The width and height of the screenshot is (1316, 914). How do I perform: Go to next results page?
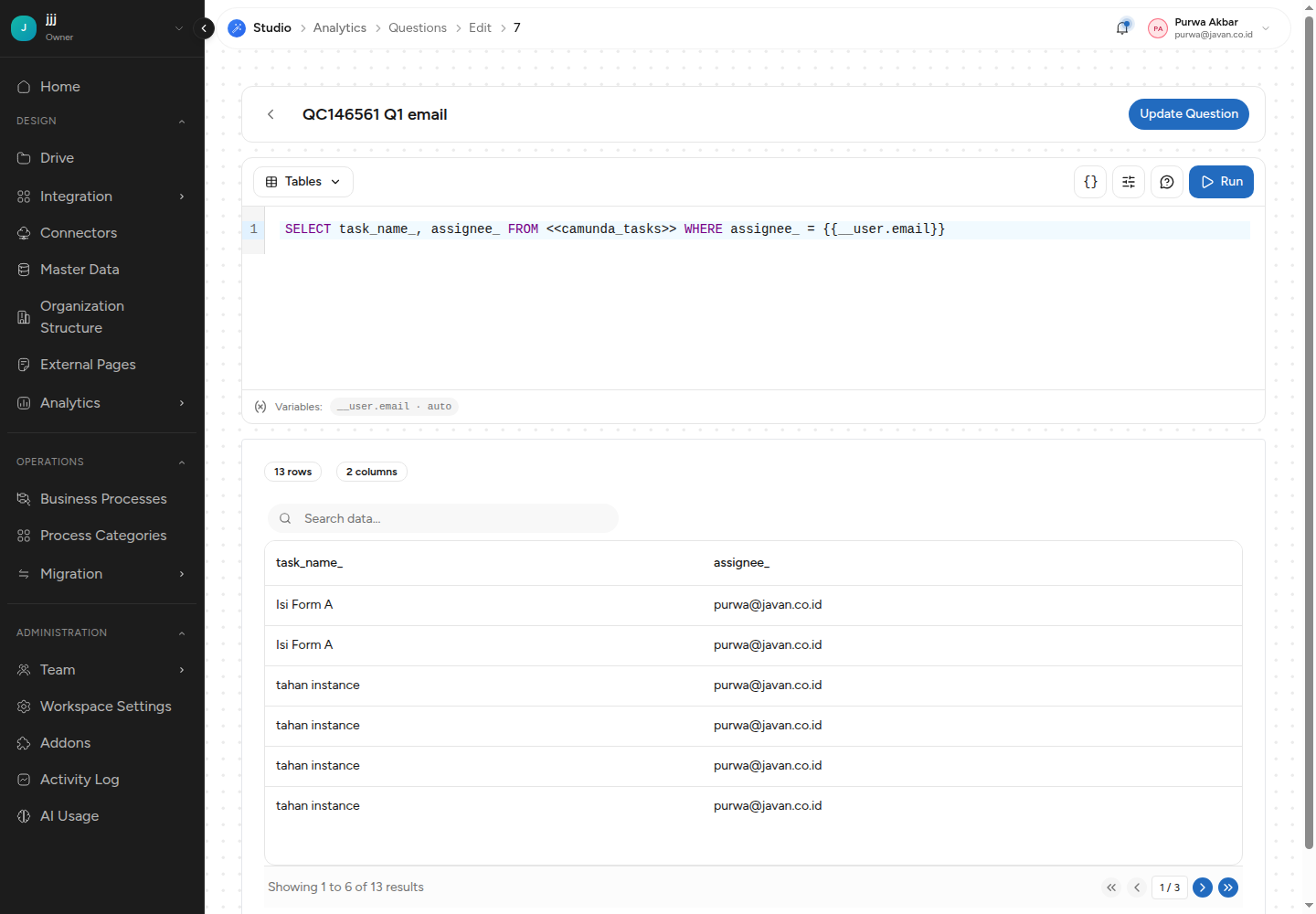(1203, 887)
